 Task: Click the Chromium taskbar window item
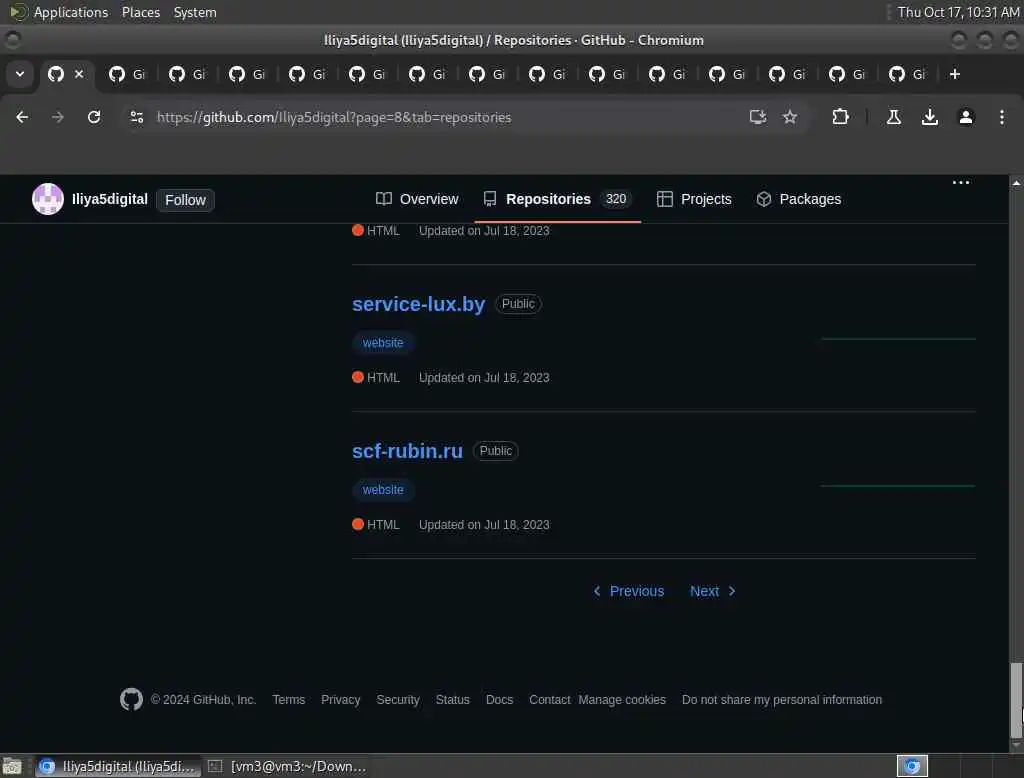[117, 766]
